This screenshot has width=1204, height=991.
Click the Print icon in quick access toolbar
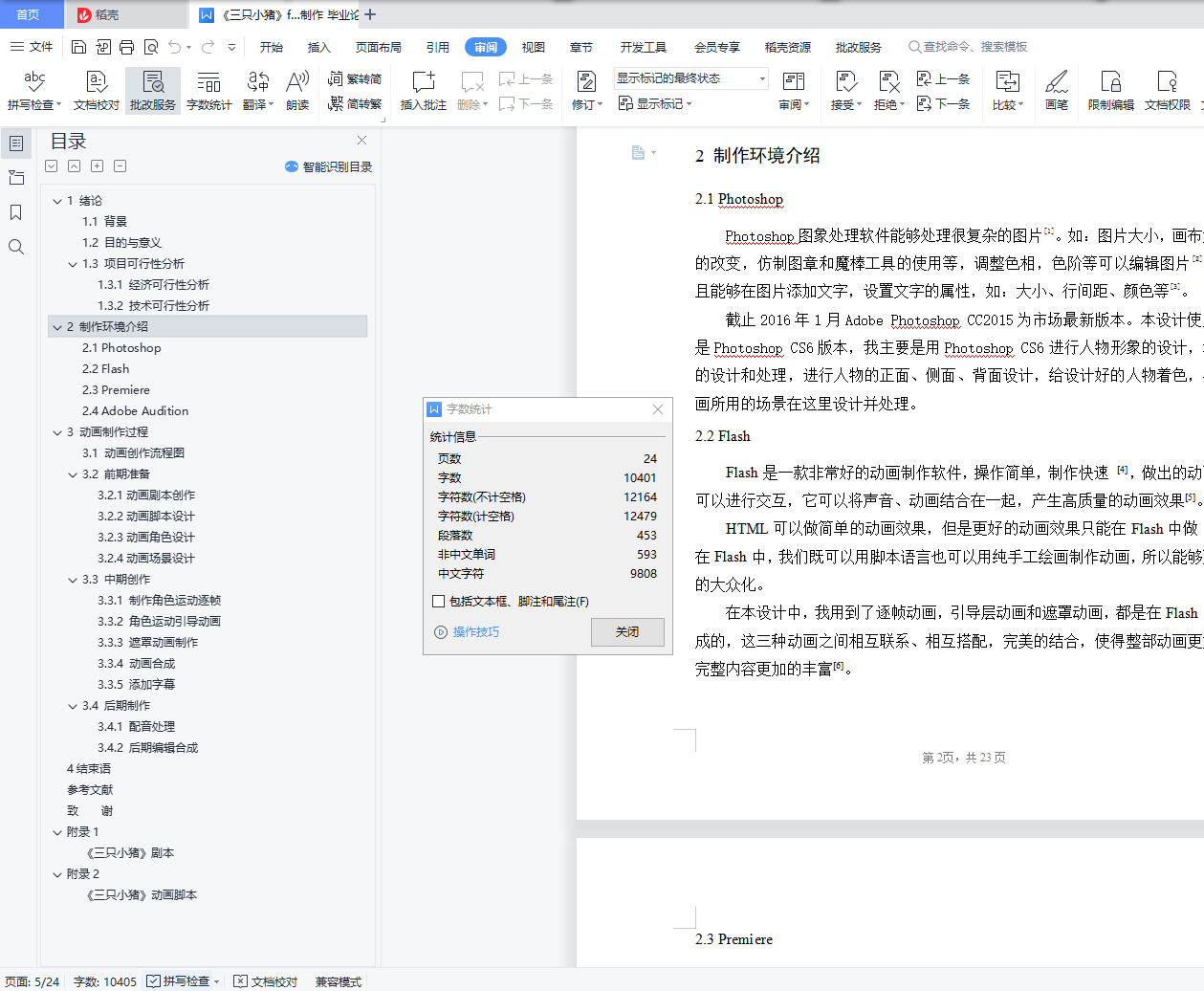click(x=126, y=47)
